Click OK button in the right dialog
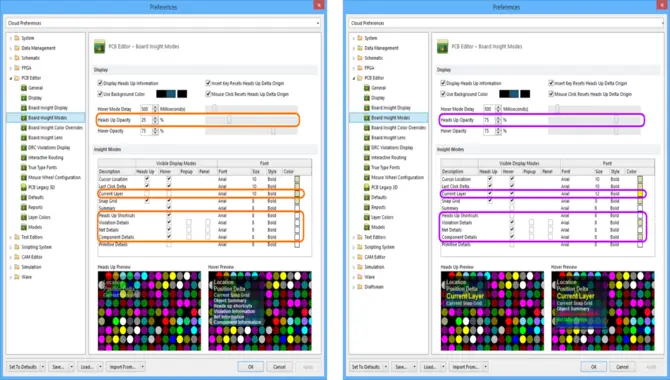This screenshot has height=380, width=670. (x=594, y=367)
